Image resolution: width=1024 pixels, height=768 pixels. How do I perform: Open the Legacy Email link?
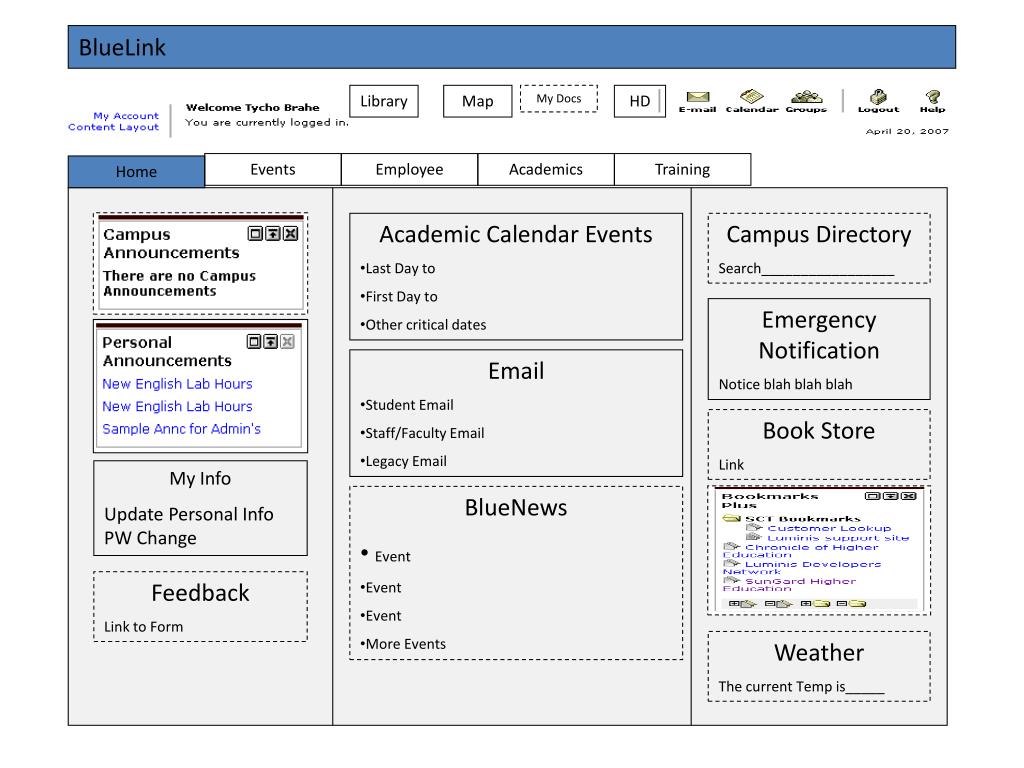coord(404,461)
